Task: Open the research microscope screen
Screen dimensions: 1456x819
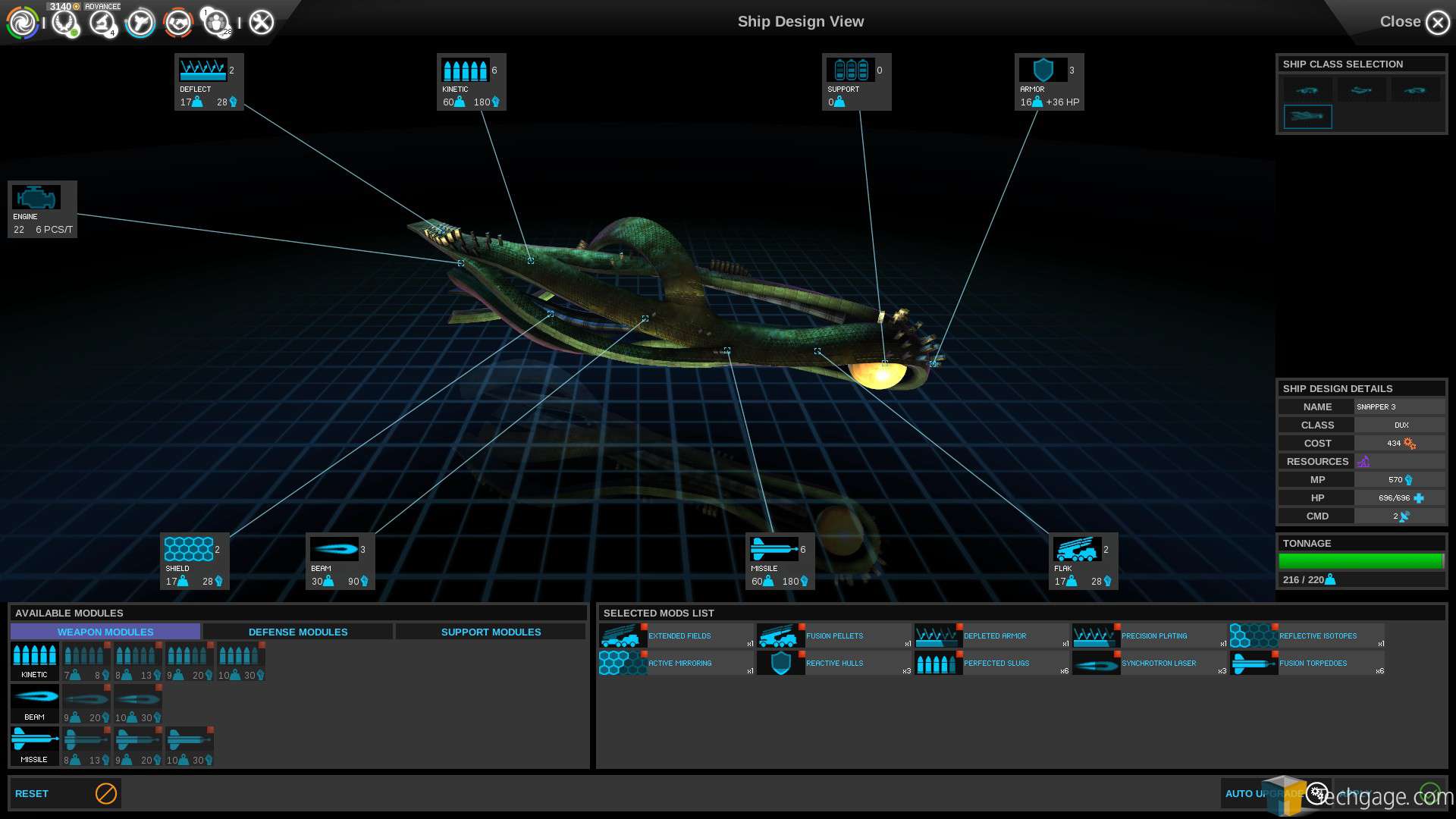Action: 102,23
